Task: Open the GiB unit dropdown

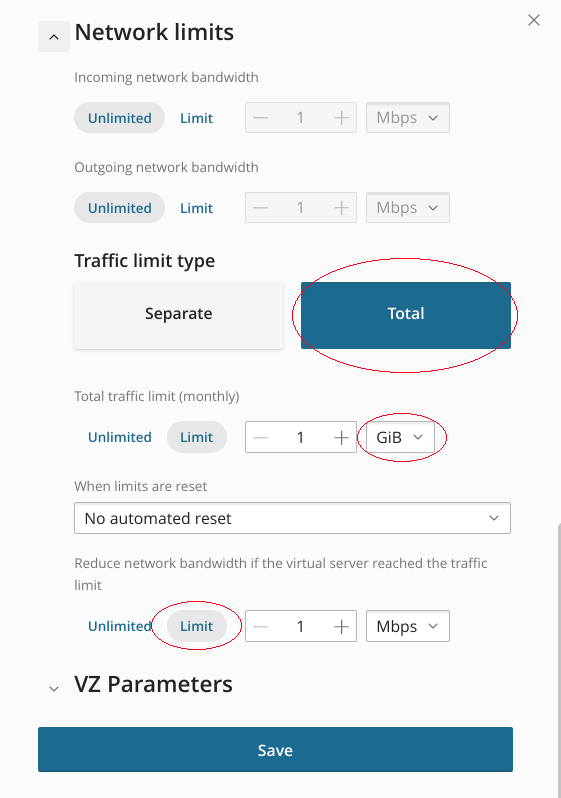Action: [x=400, y=437]
